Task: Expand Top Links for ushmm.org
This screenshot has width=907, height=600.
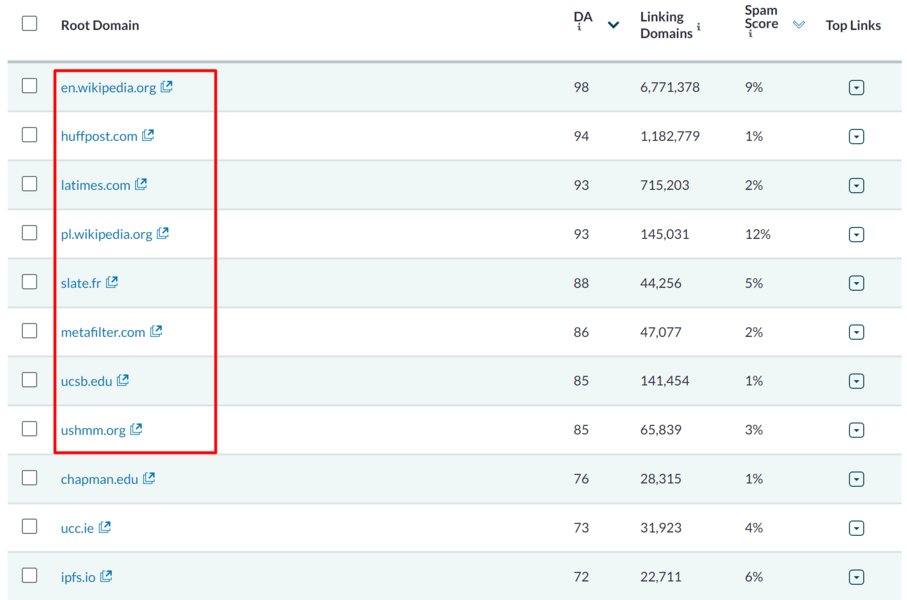Action: click(x=857, y=430)
